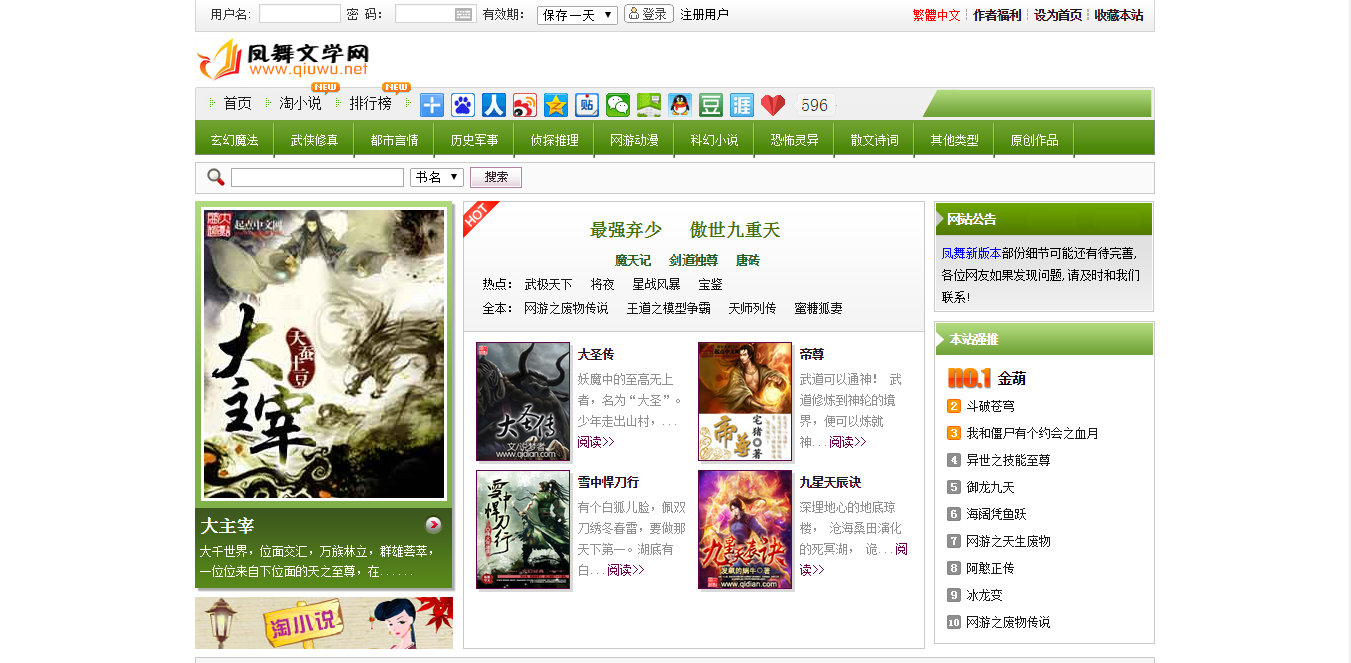Select 历史军事 category tab
This screenshot has width=1351, height=663.
474,140
